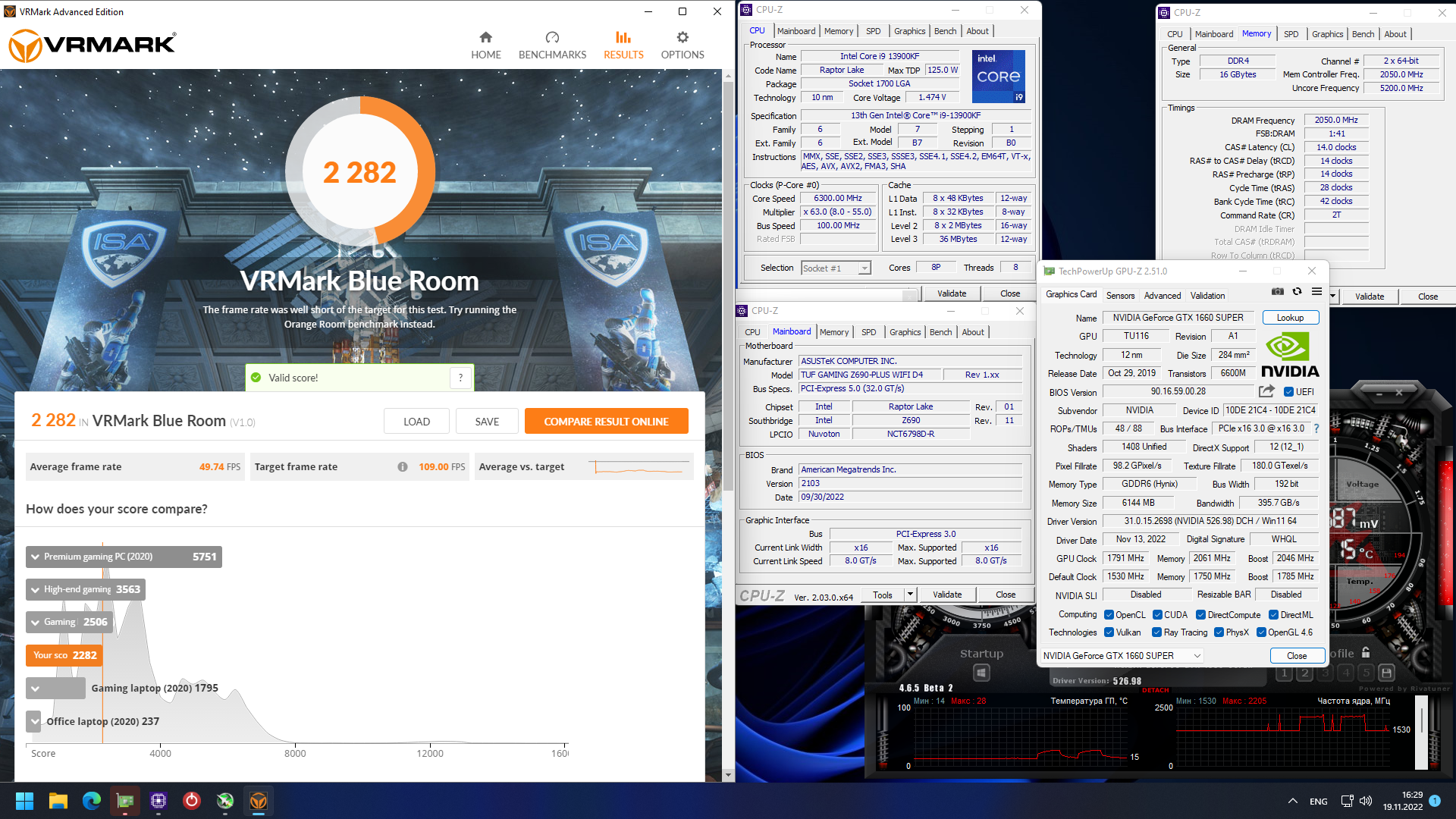Click the valid score question mark

(460, 378)
